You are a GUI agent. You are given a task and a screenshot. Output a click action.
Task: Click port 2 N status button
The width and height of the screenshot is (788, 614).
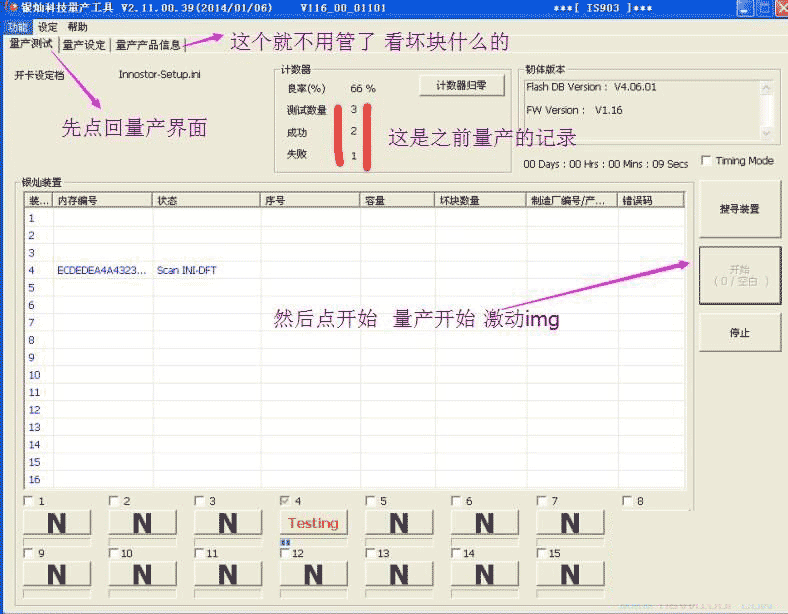click(142, 523)
